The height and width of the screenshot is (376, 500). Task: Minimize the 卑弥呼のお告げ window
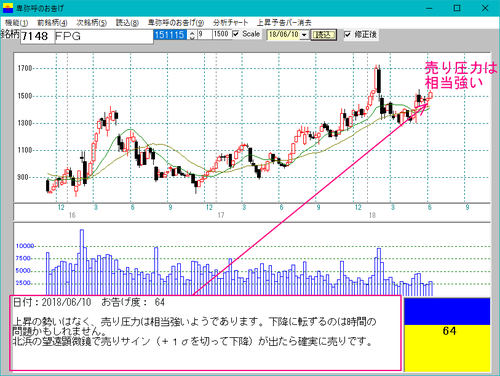[x=429, y=8]
